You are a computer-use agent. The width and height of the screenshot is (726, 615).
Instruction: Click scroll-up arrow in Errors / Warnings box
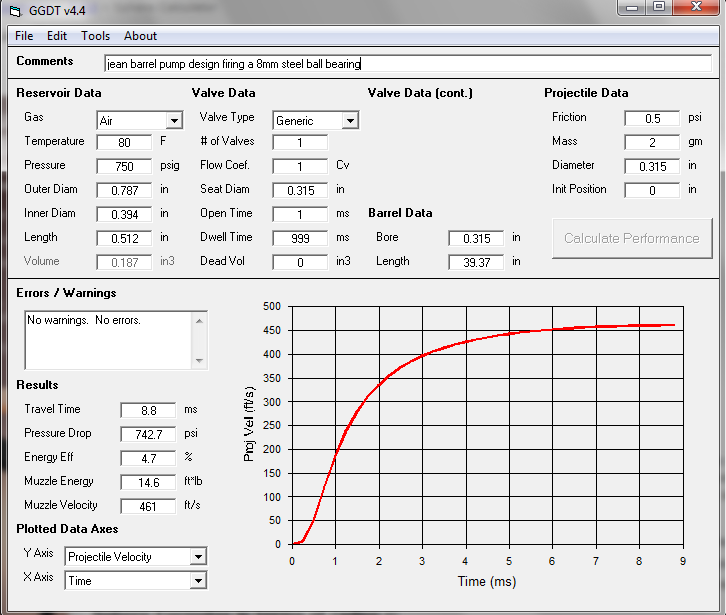pos(200,319)
